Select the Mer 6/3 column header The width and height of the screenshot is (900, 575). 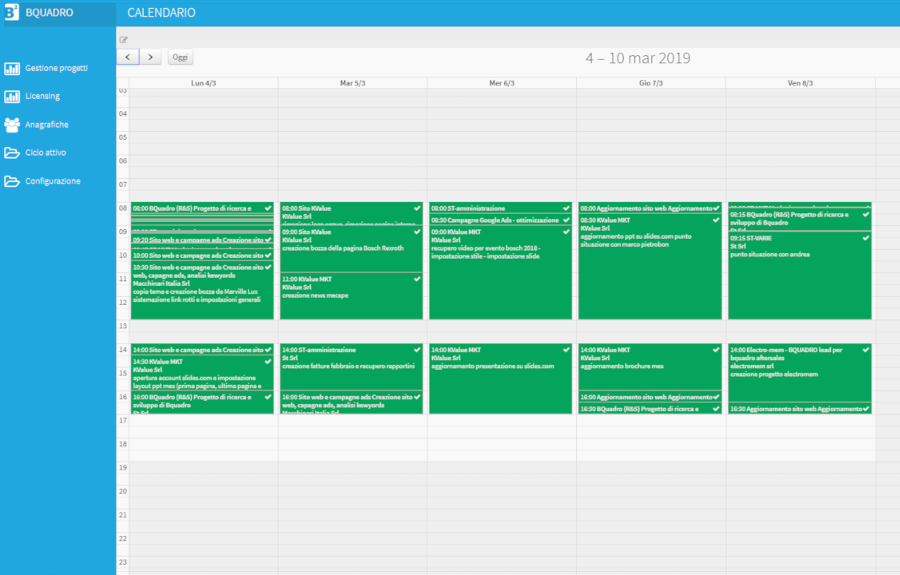(x=502, y=83)
